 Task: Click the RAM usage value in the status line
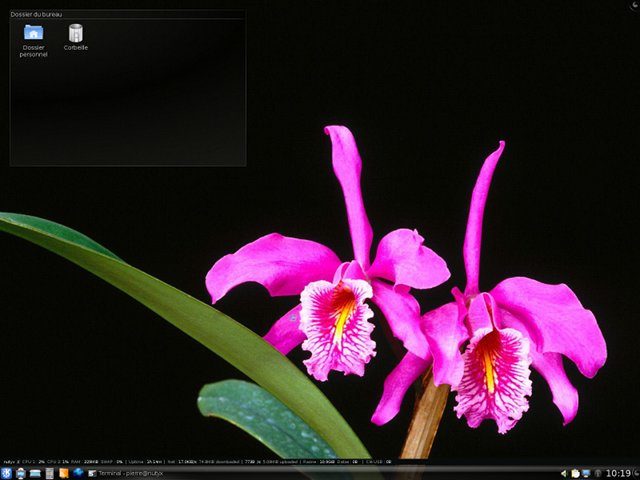[x=91, y=462]
